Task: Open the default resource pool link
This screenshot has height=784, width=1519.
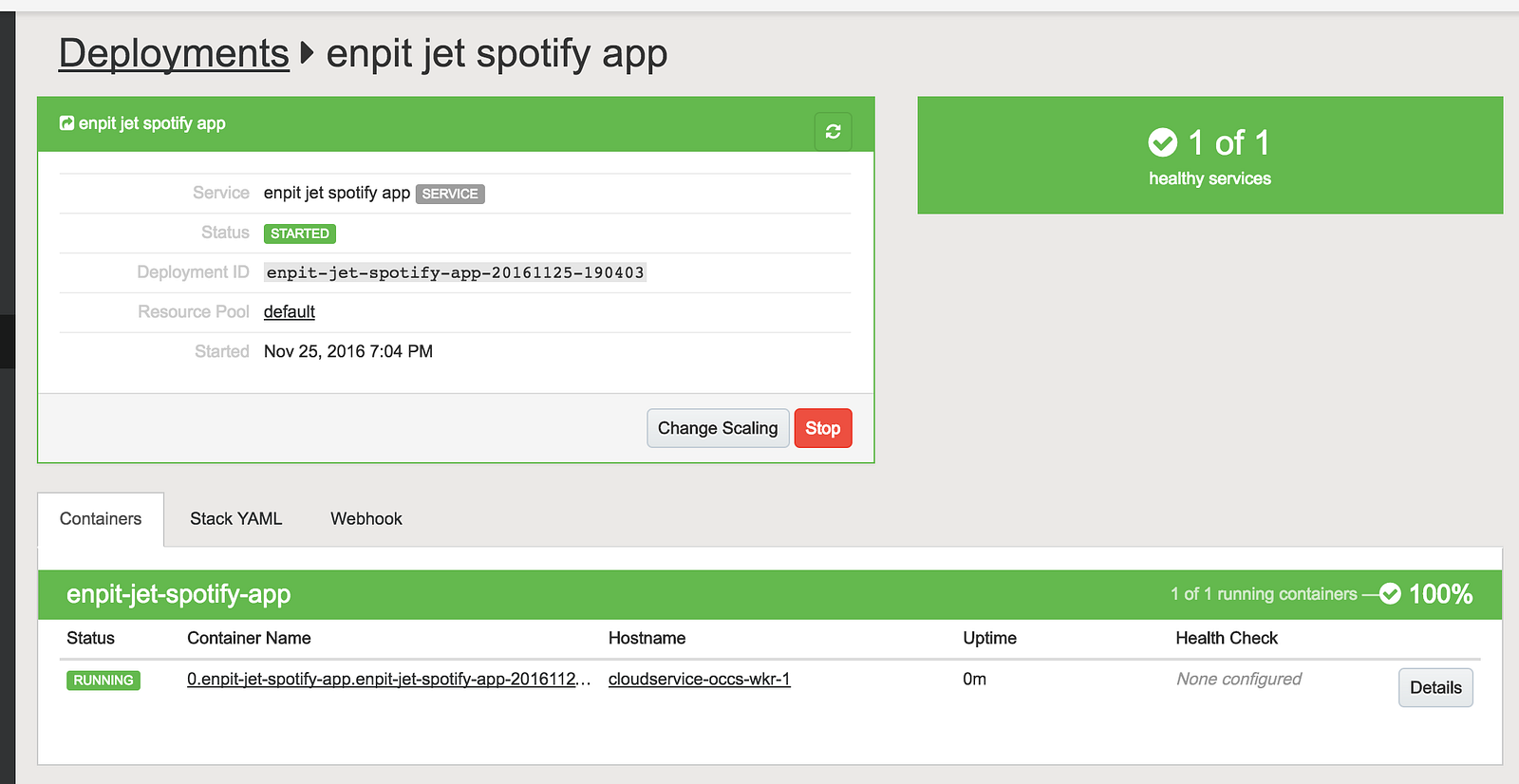Action: point(289,312)
